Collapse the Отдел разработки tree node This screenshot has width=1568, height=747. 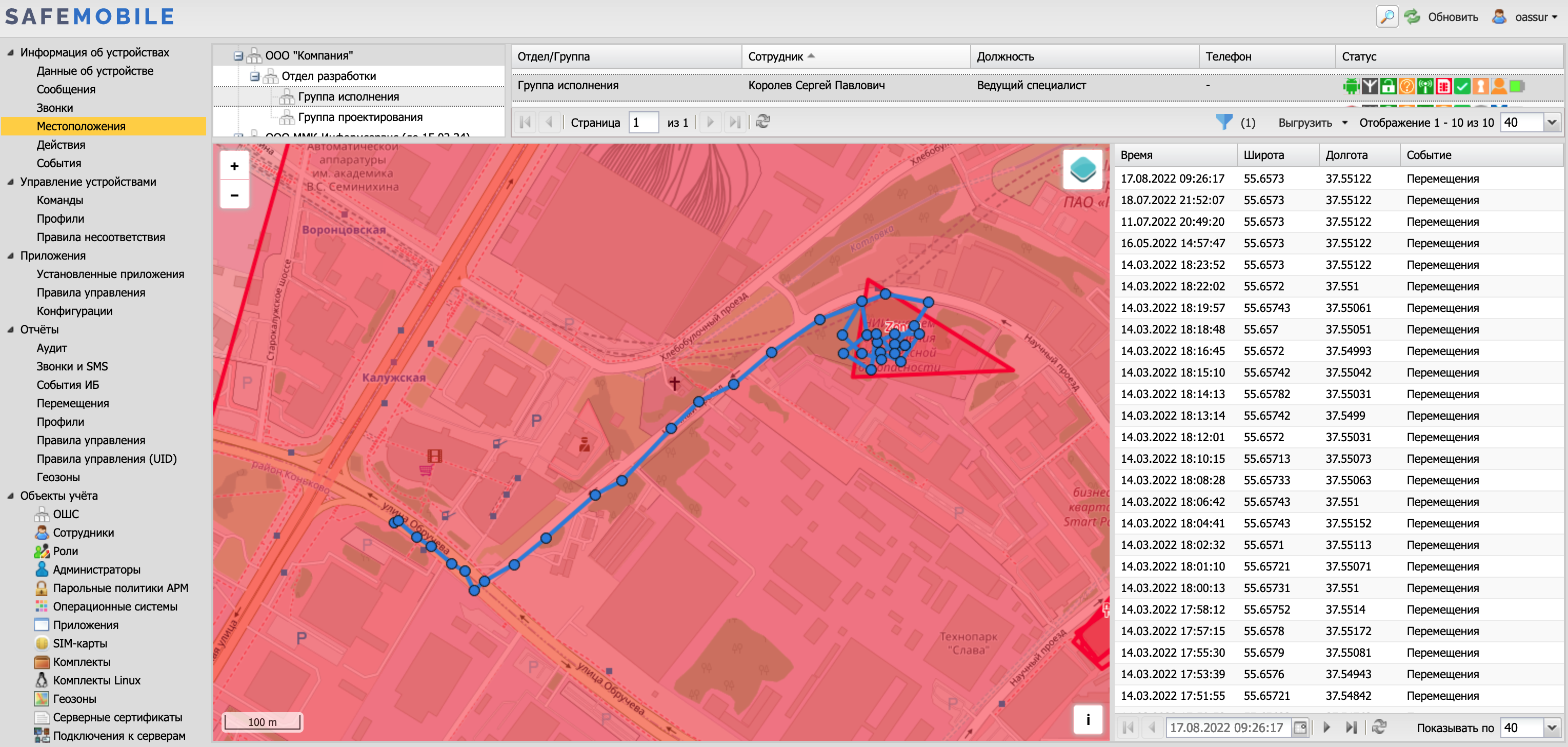(x=255, y=77)
